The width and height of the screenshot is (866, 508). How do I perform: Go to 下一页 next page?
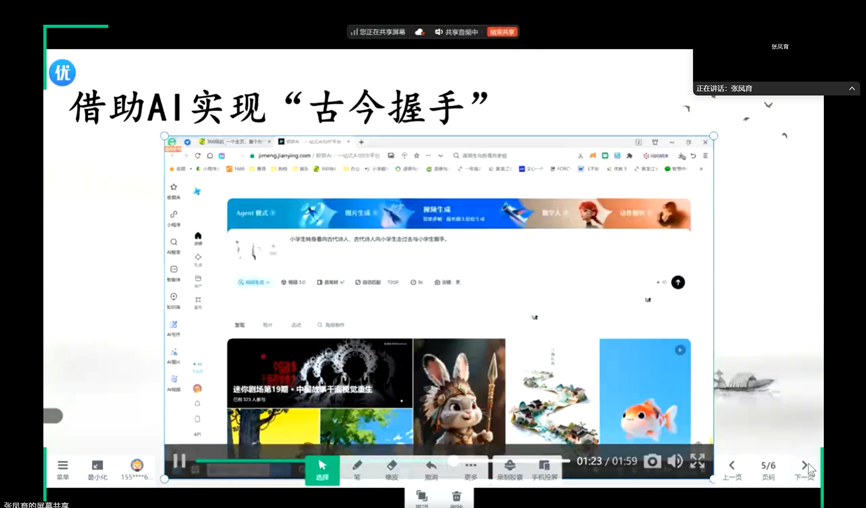(x=804, y=468)
